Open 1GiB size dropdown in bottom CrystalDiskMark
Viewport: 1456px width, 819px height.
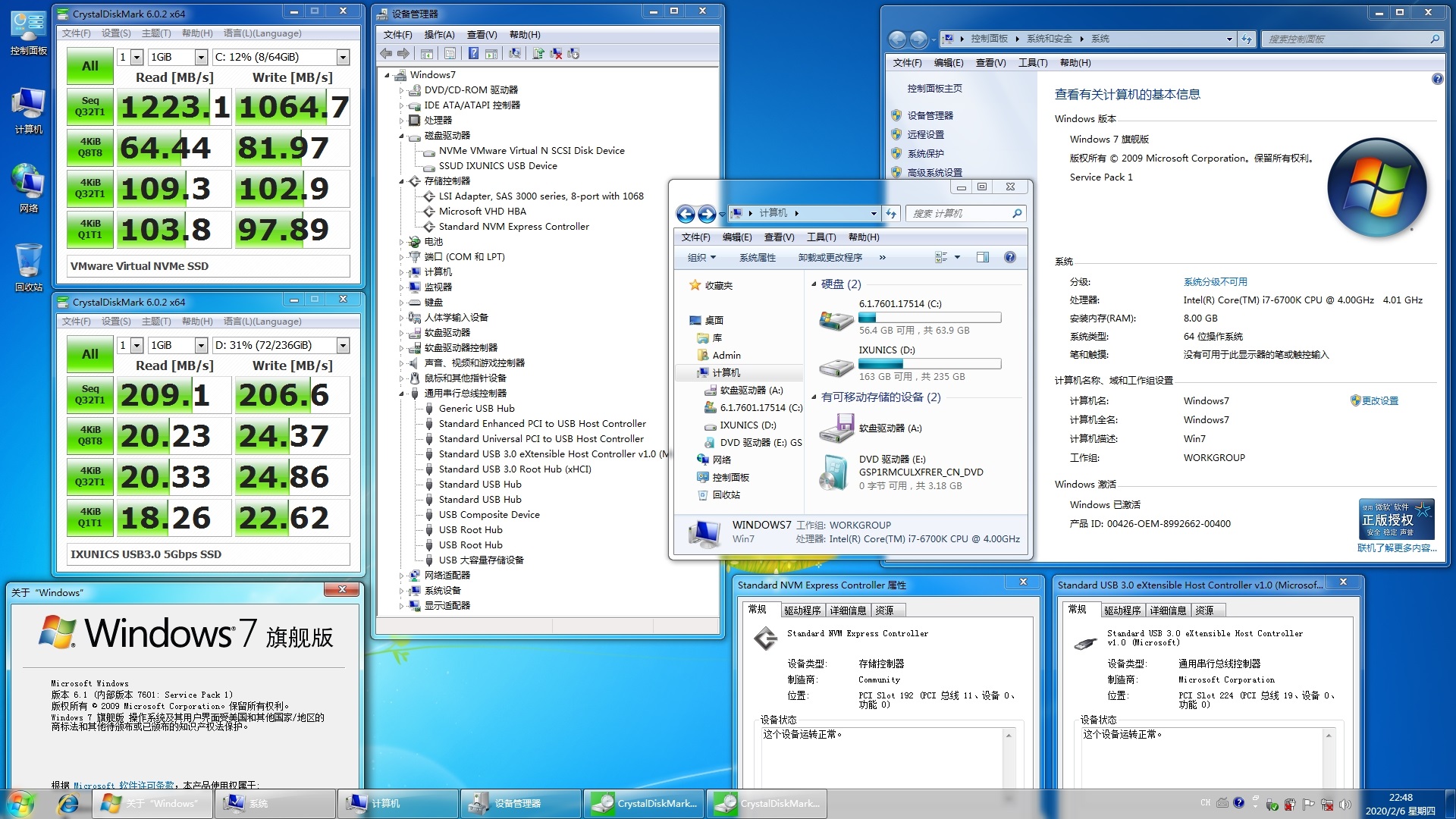point(178,345)
